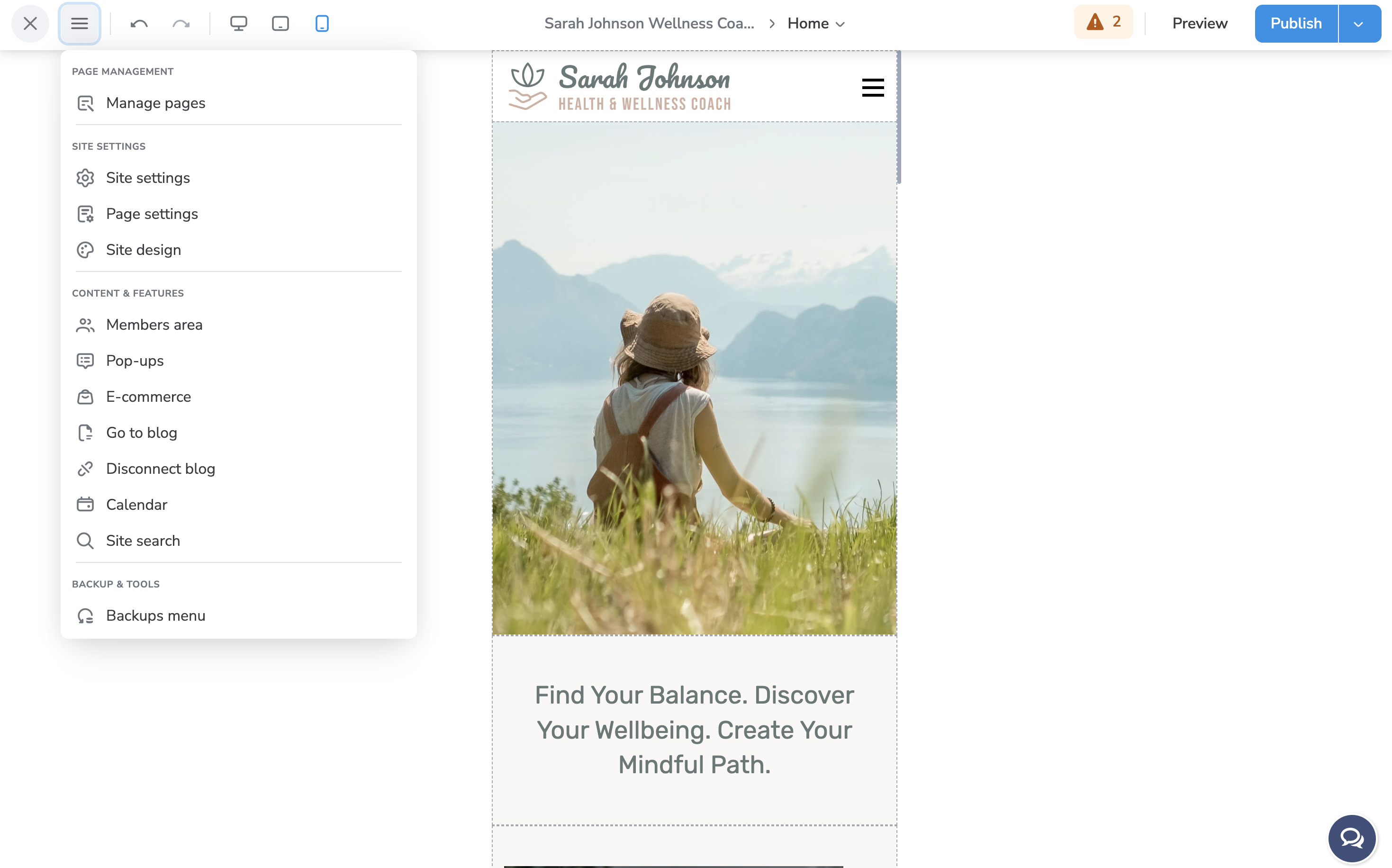The image size is (1392, 868).
Task: Switch to tablet preview icon
Action: click(280, 24)
